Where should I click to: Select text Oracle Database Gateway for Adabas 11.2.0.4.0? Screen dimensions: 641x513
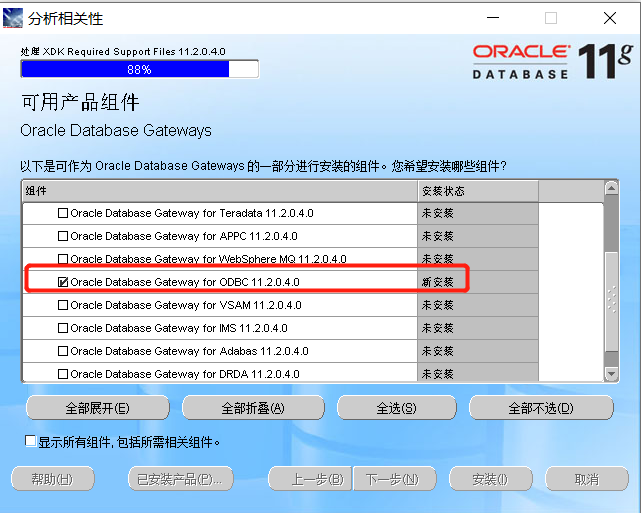point(189,351)
